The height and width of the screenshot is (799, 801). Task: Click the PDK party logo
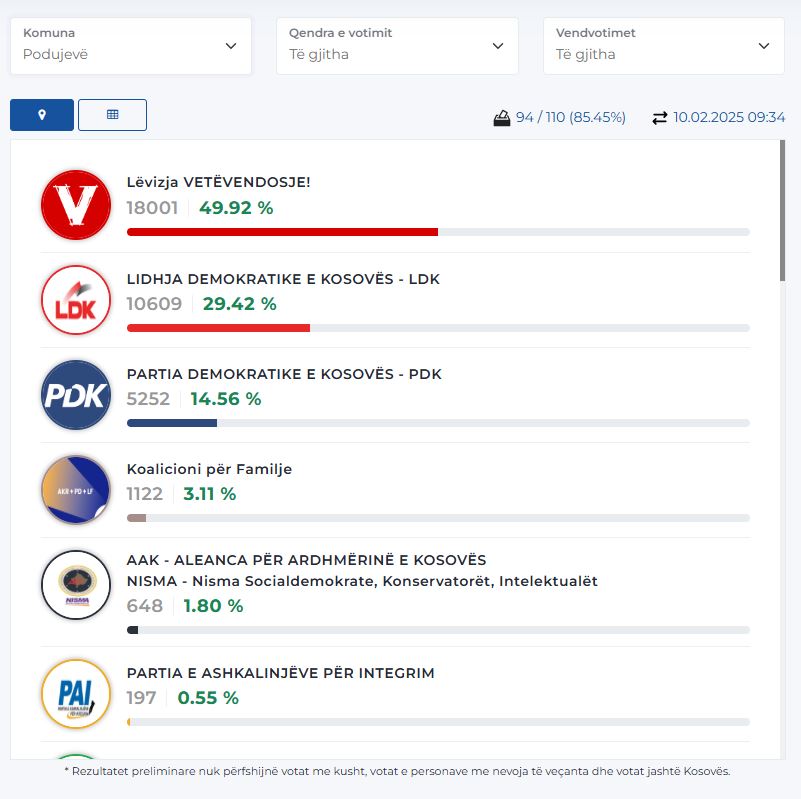pos(76,395)
